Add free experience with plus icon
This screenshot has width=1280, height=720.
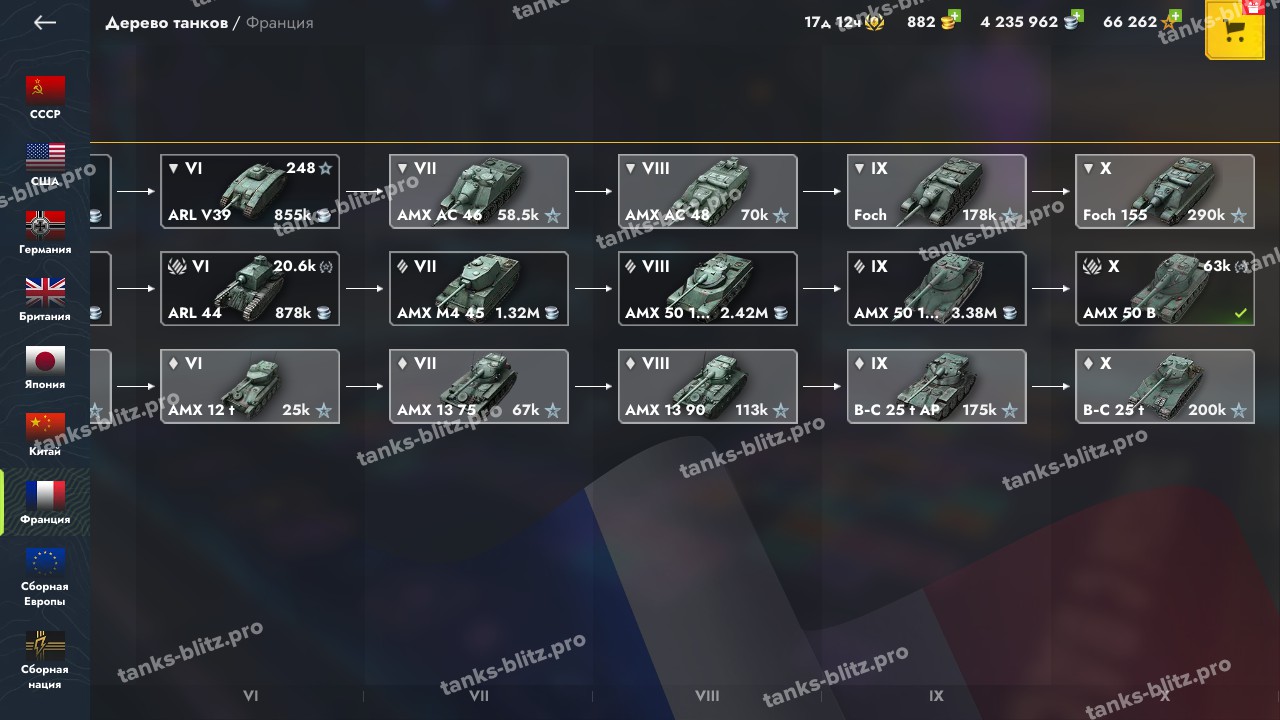tap(1174, 16)
